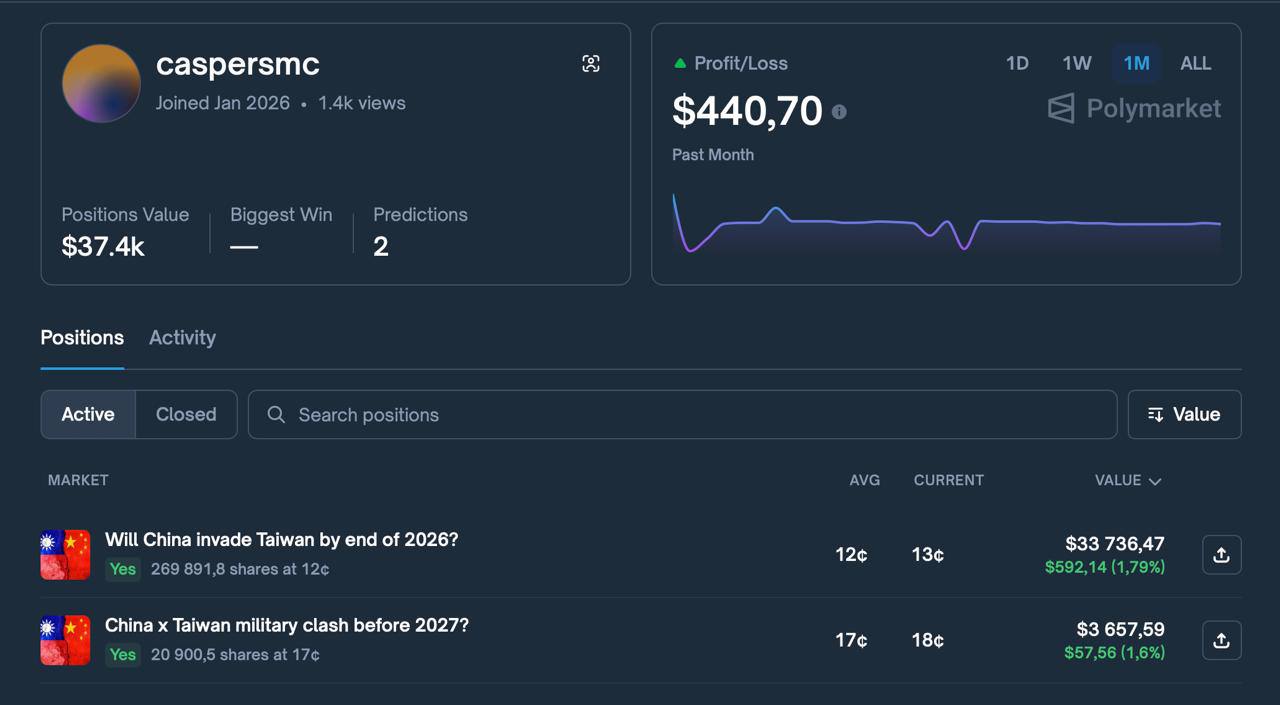Share the China invade Taiwan position
Viewport: 1280px width, 705px height.
[1221, 555]
